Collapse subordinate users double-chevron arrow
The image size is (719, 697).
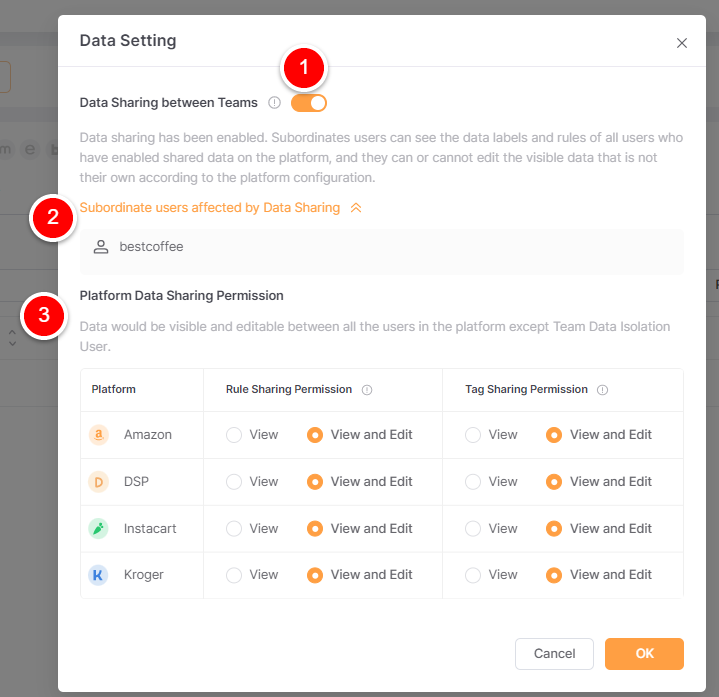(x=356, y=208)
